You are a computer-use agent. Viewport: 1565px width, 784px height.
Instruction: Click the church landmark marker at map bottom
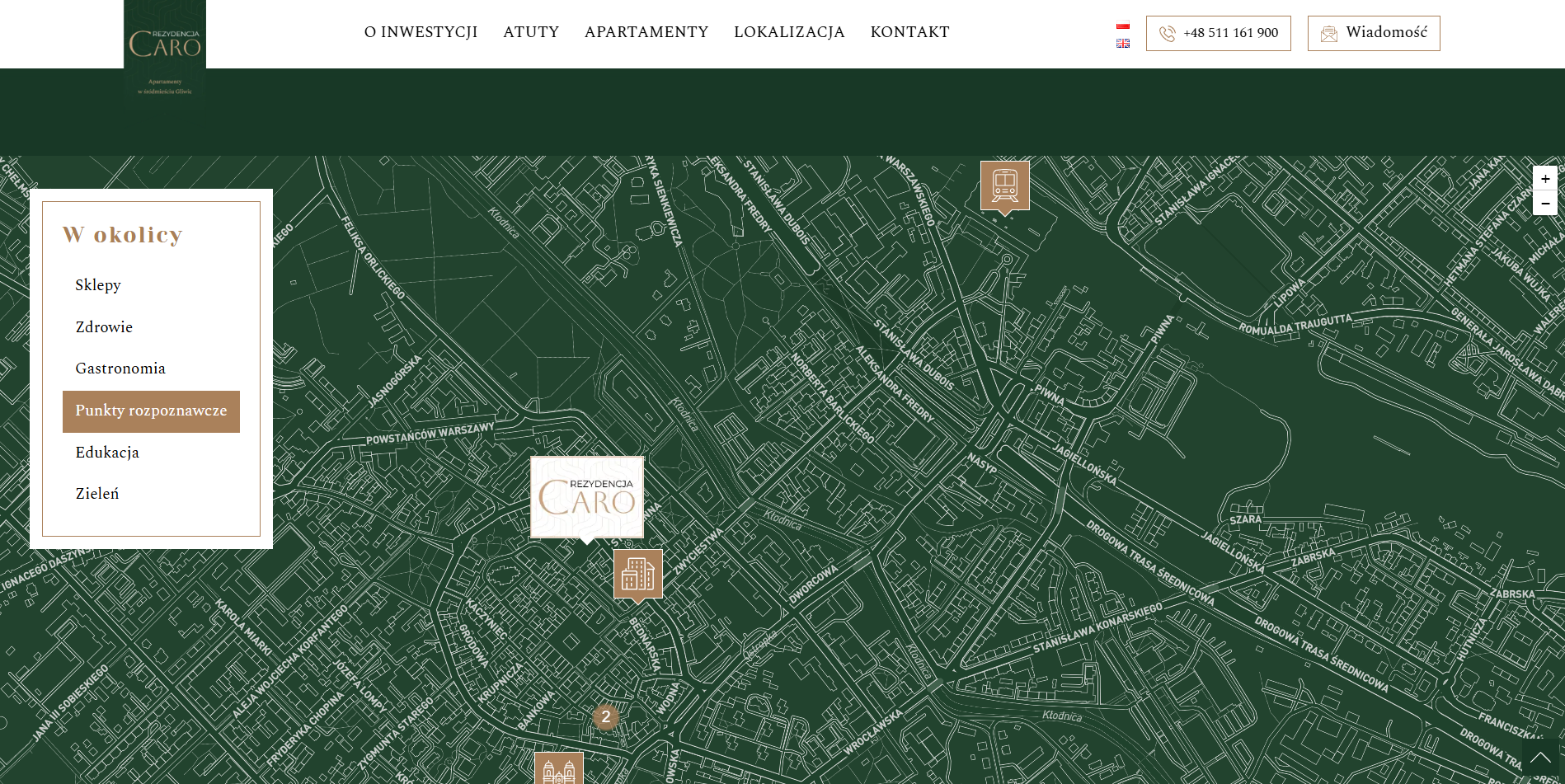(559, 768)
